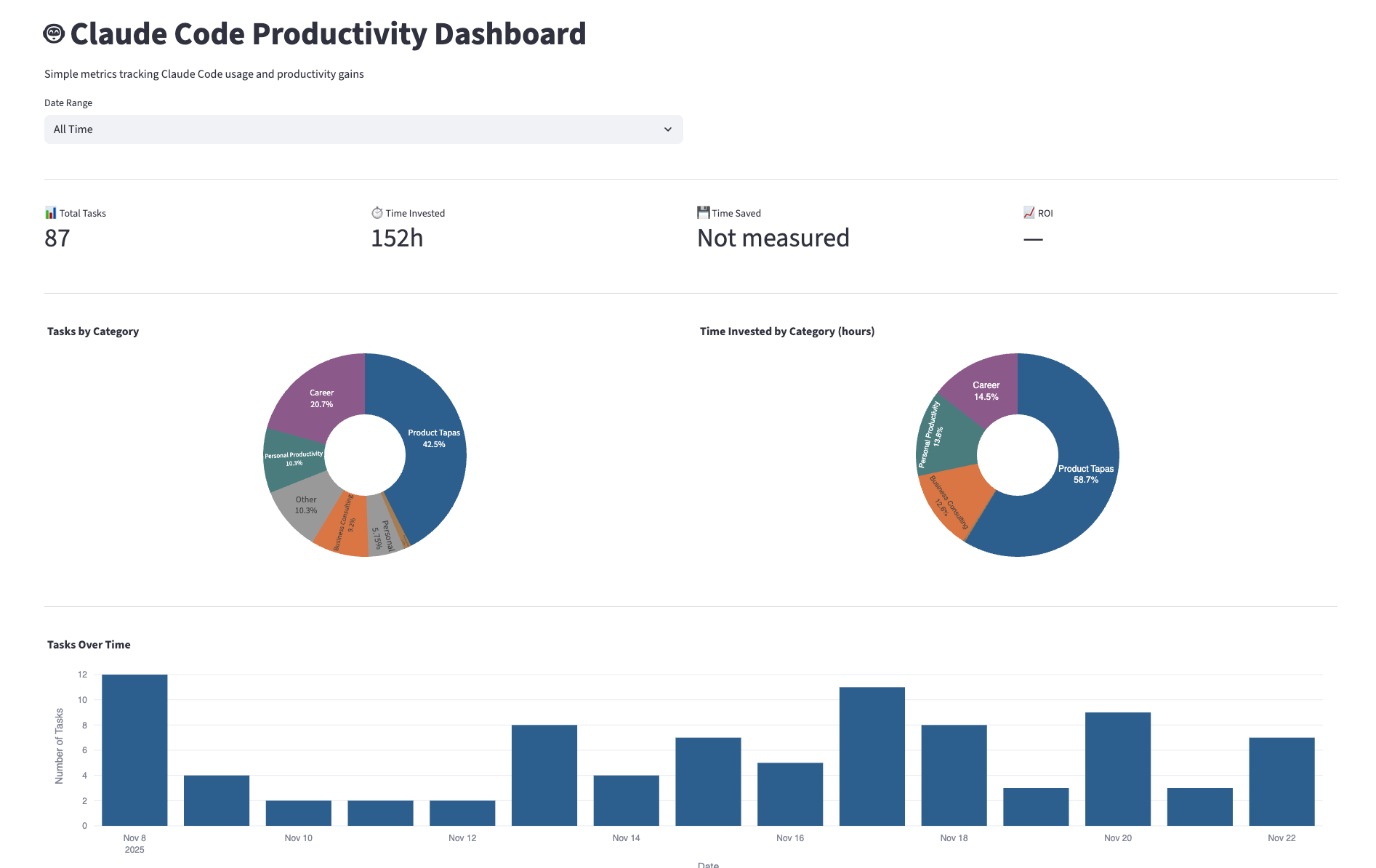Click the Nov 13 bar showing 8 tasks
This screenshot has height=868, width=1376.
pyautogui.click(x=544, y=776)
